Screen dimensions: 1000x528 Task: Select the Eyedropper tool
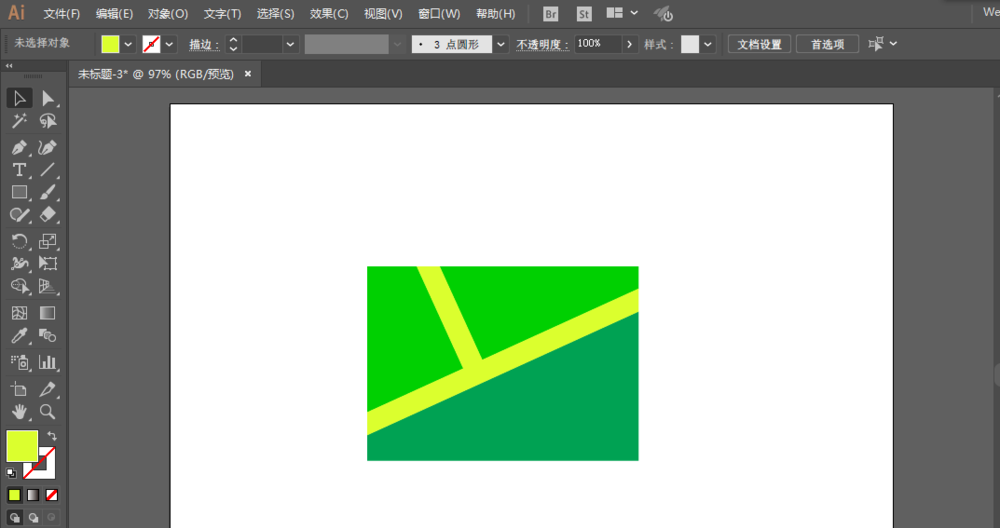(x=19, y=336)
